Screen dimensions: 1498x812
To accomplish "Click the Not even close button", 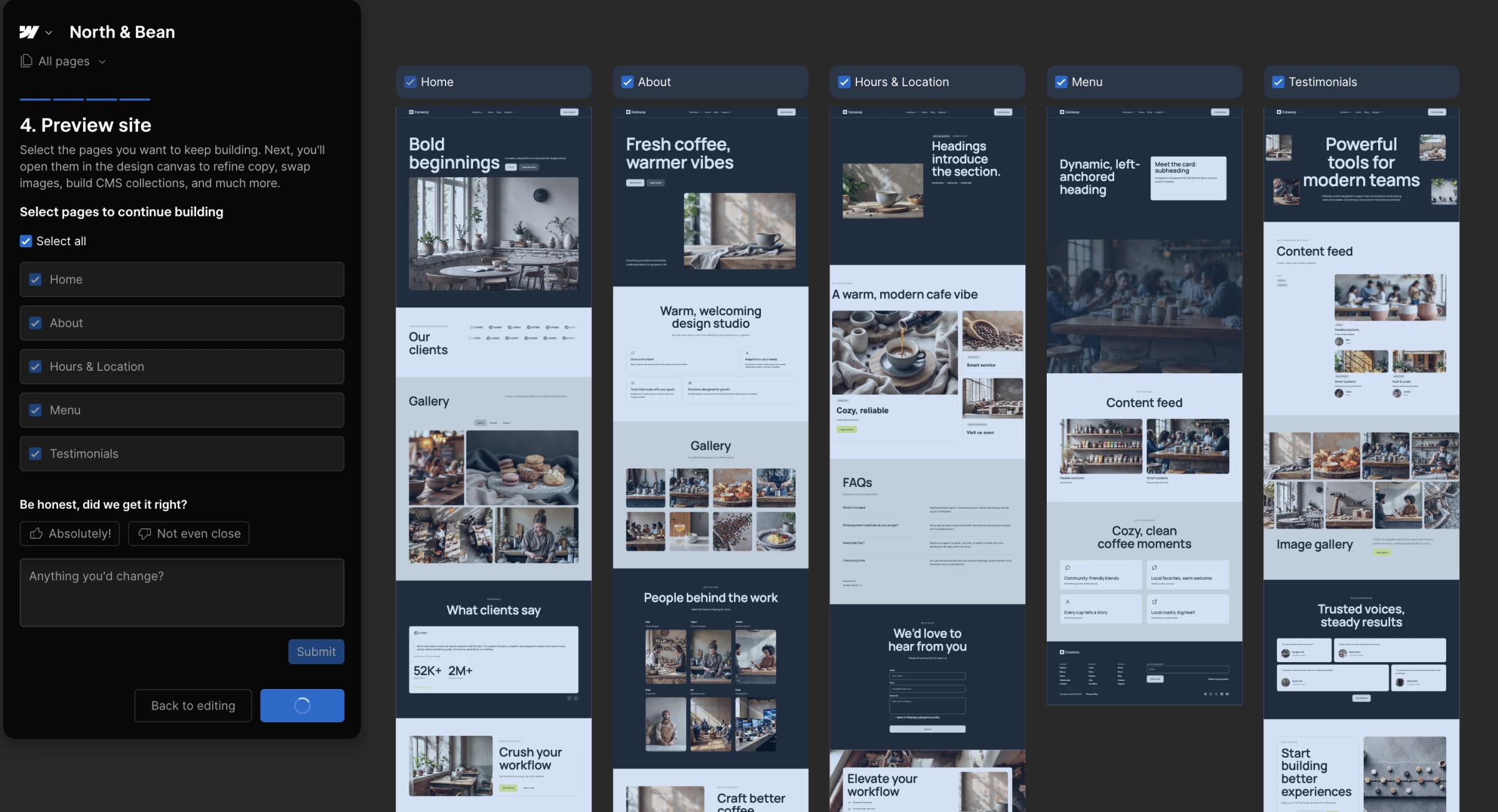I will pyautogui.click(x=188, y=534).
